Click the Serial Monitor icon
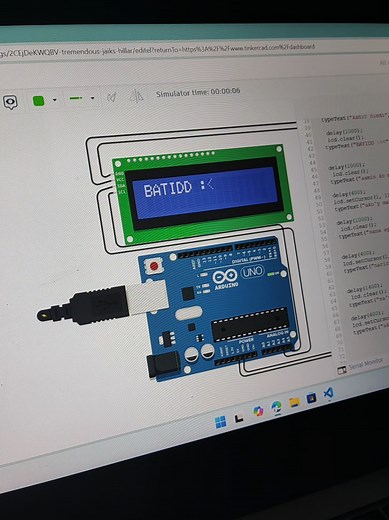Screen dimensions: 389x520 tap(342, 370)
